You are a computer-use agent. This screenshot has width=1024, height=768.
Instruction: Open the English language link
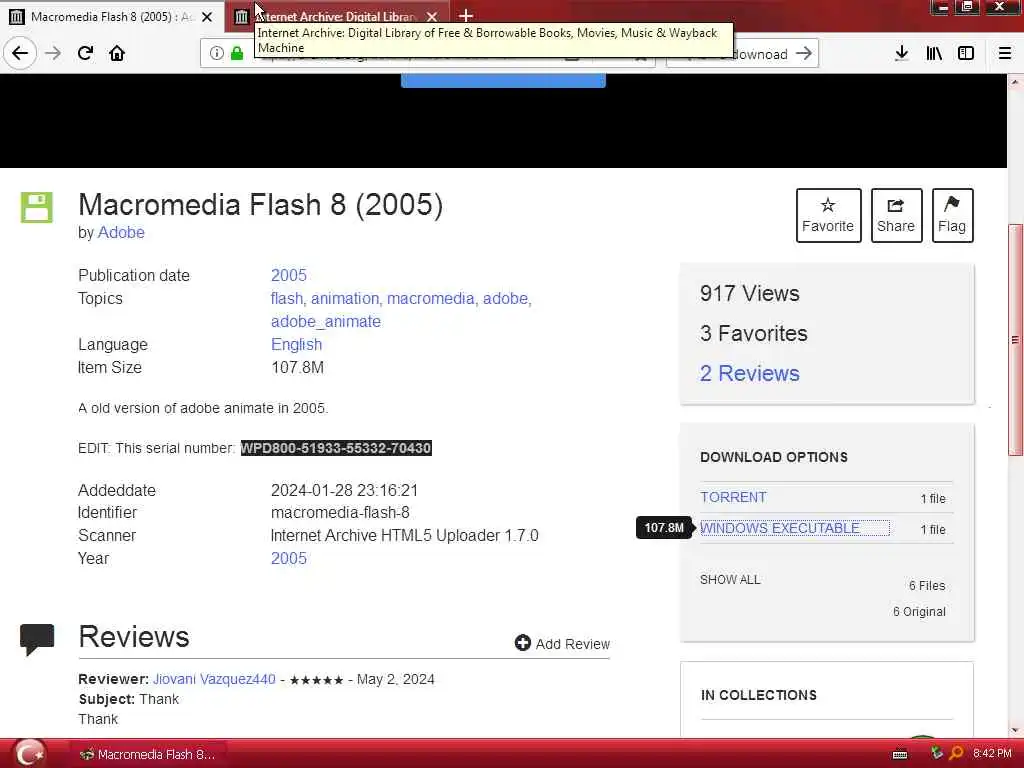pos(296,344)
